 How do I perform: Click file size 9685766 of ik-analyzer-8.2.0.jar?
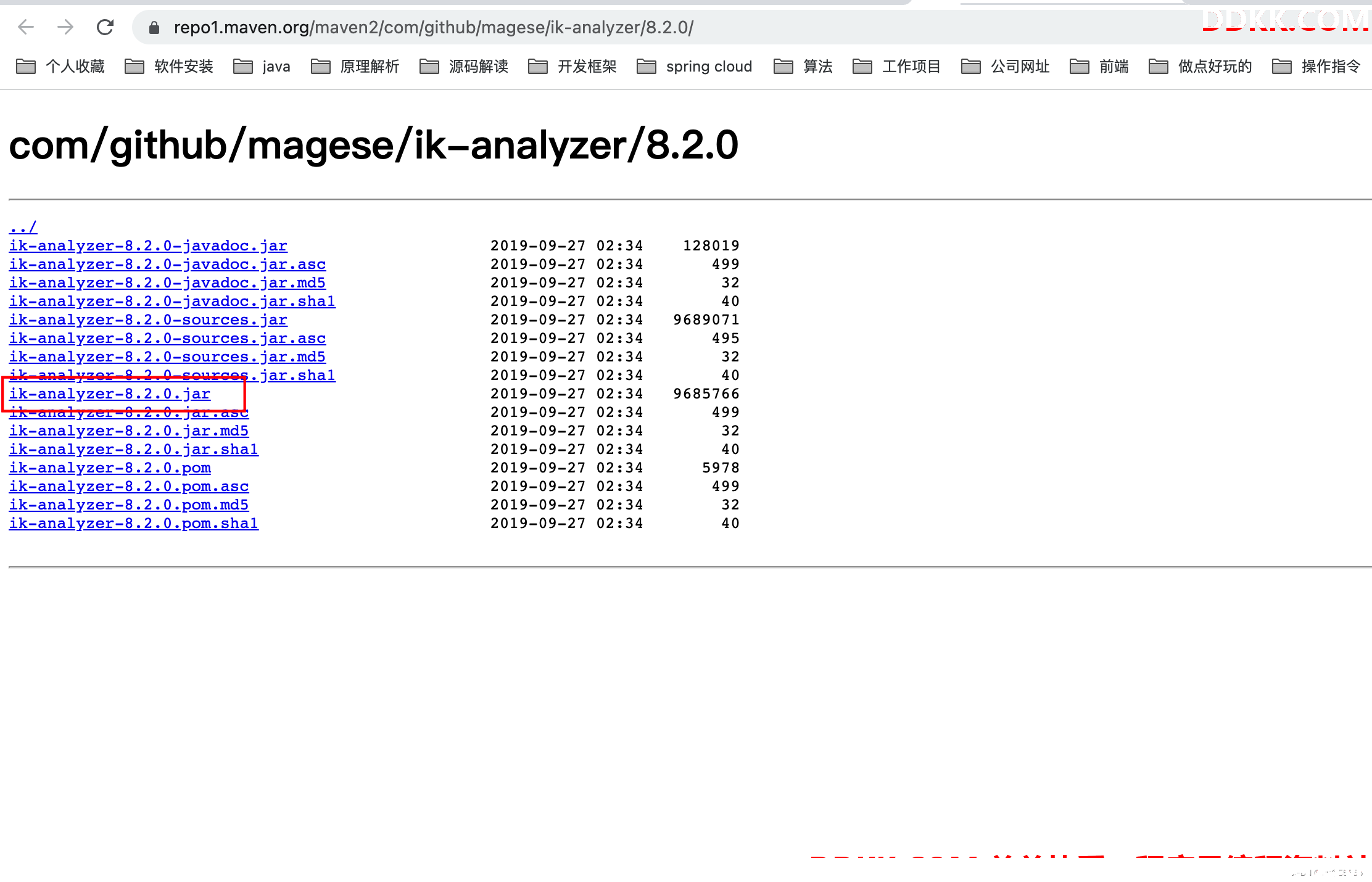click(x=706, y=394)
